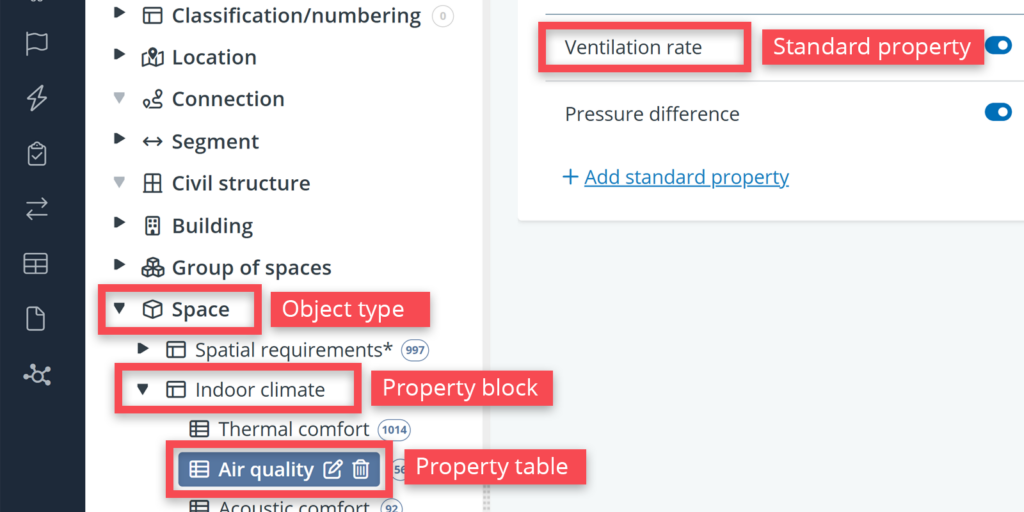Open the clipboard checklist sidebar icon
This screenshot has width=1024, height=512.
pos(37,154)
